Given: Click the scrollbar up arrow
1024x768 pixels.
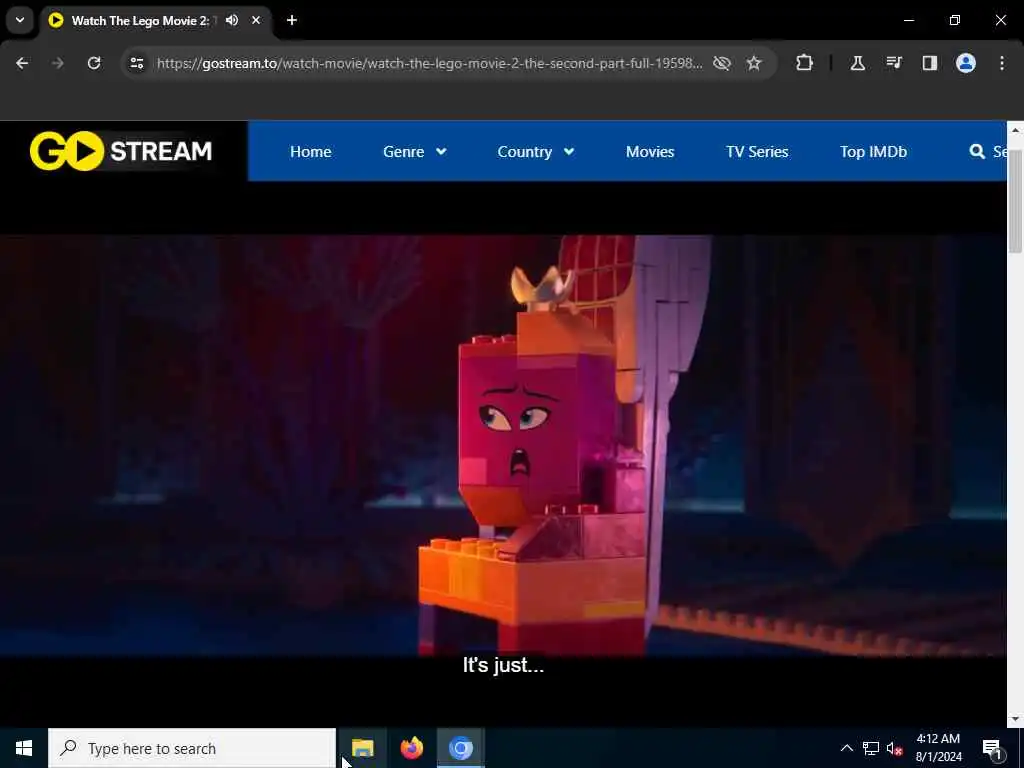Looking at the screenshot, I should point(1015,130).
